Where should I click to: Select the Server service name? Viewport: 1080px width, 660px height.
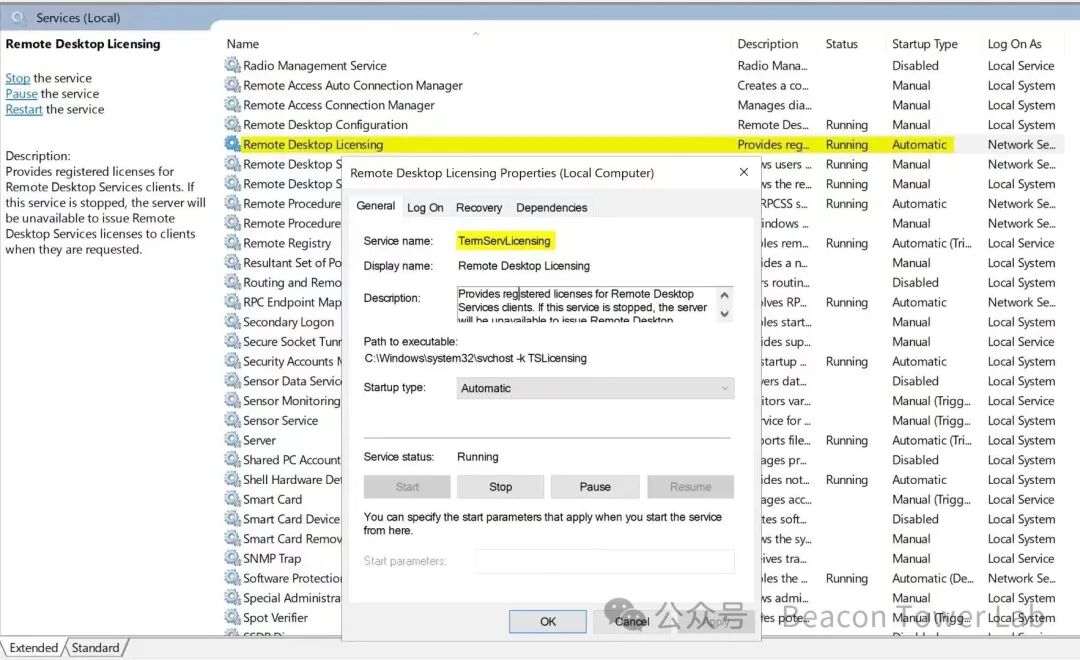tap(259, 440)
